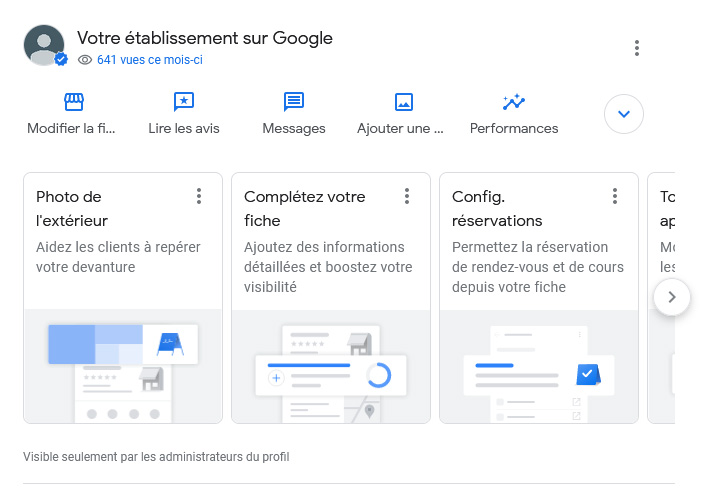Click the Config. réservations calendar illustration
713x503 pixels.
pyautogui.click(x=539, y=366)
